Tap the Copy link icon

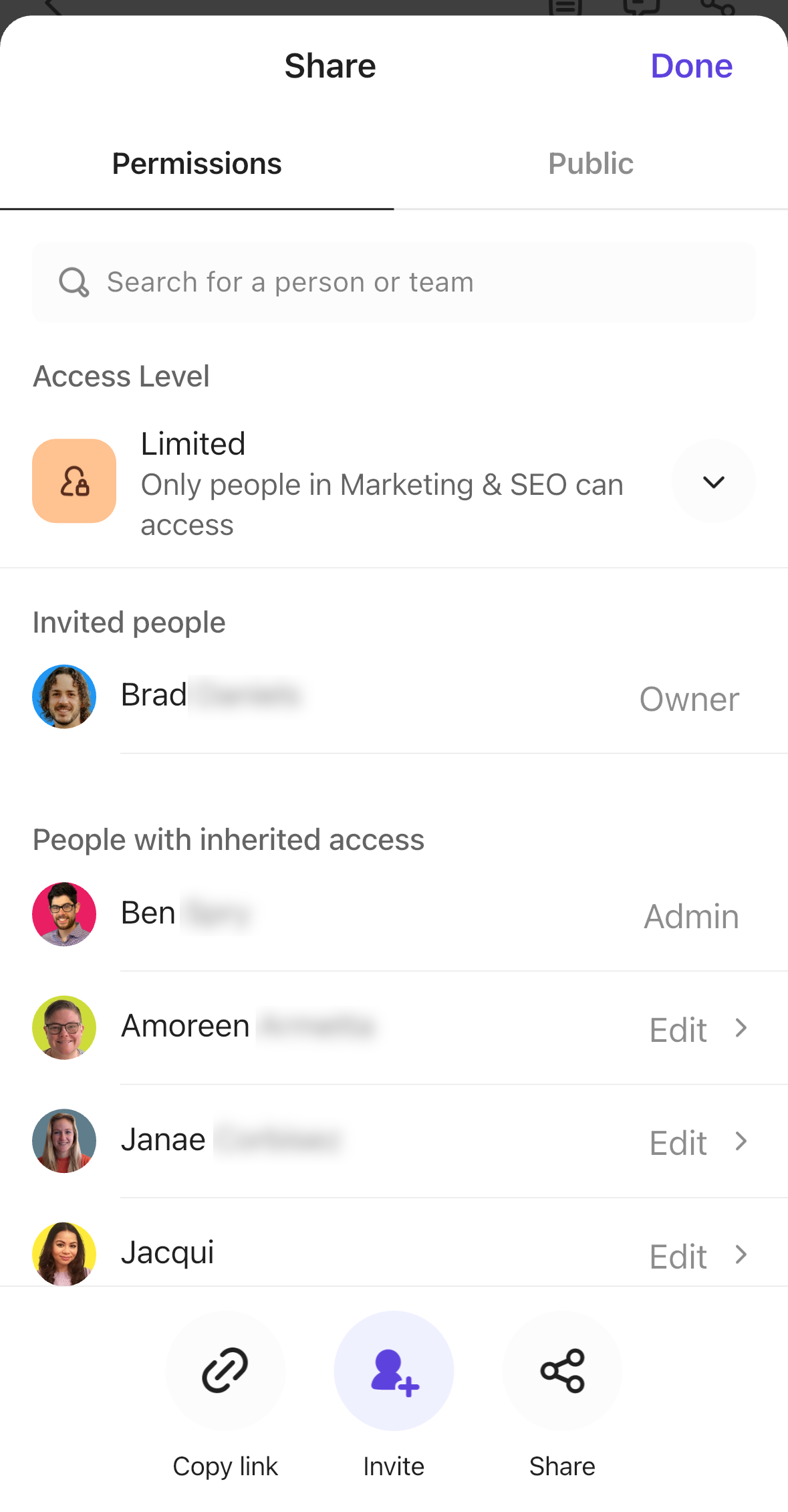[225, 1370]
